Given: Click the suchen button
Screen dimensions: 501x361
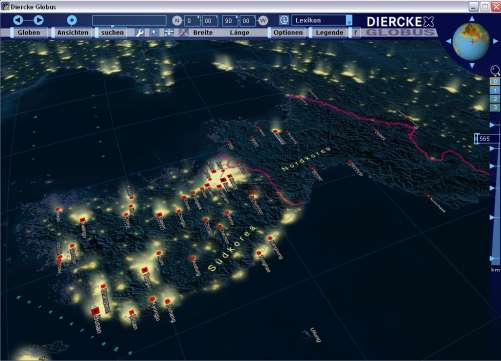Looking at the screenshot, I should pyautogui.click(x=112, y=33).
